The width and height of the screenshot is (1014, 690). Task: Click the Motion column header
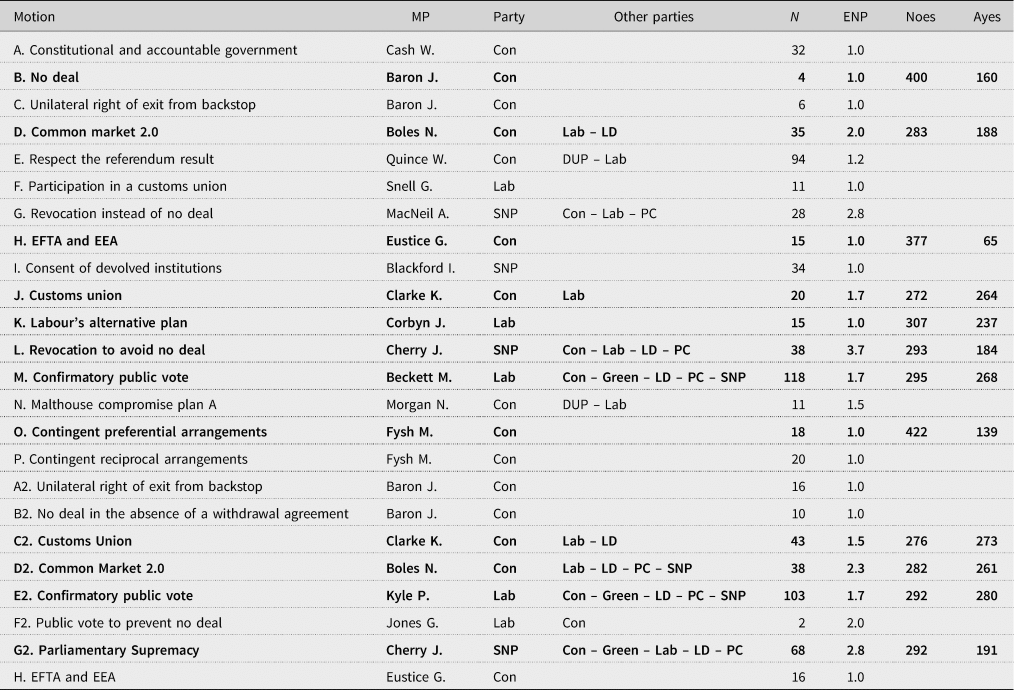click(35, 17)
